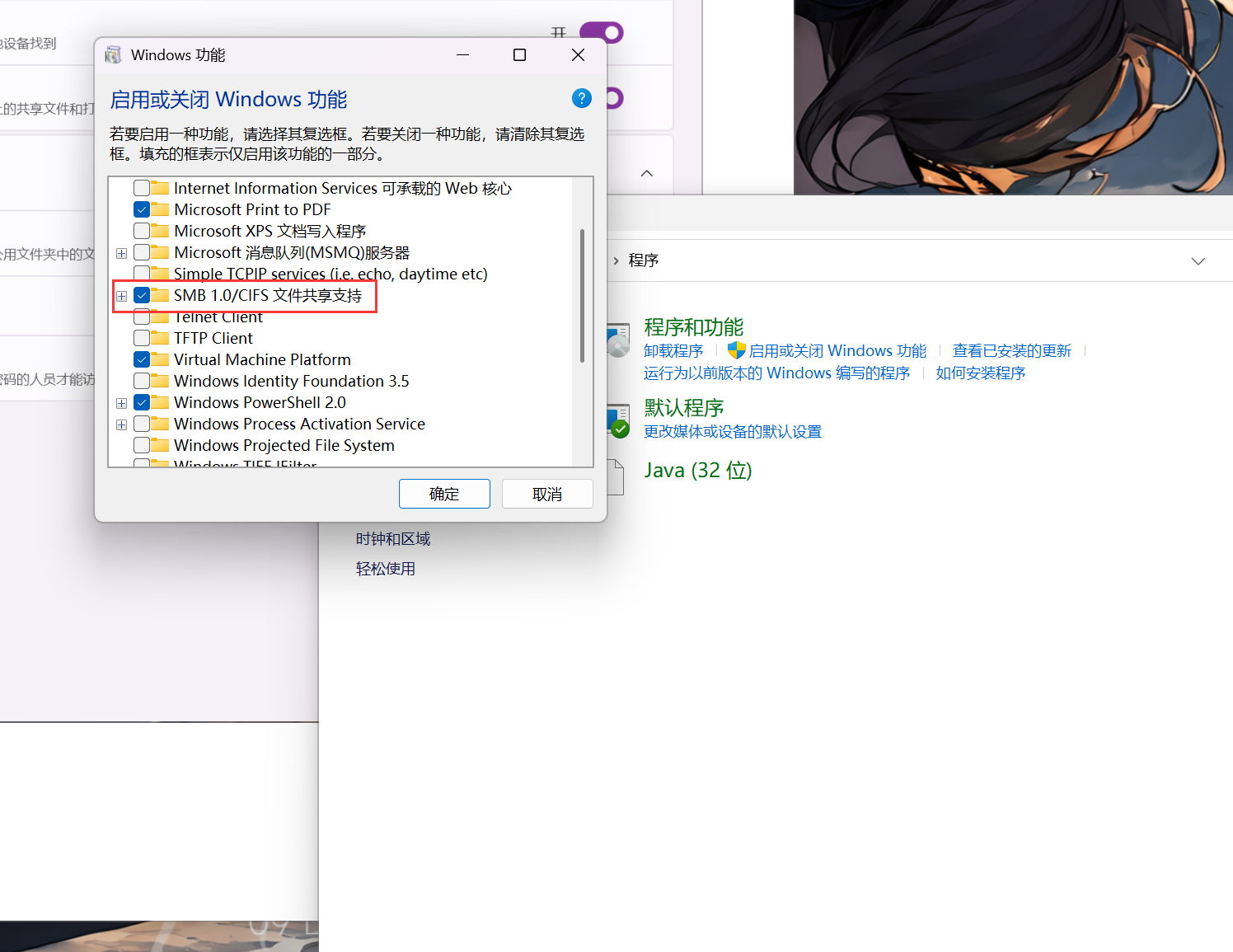Select Simple TCPIP services label
1233x952 pixels.
pos(331,274)
